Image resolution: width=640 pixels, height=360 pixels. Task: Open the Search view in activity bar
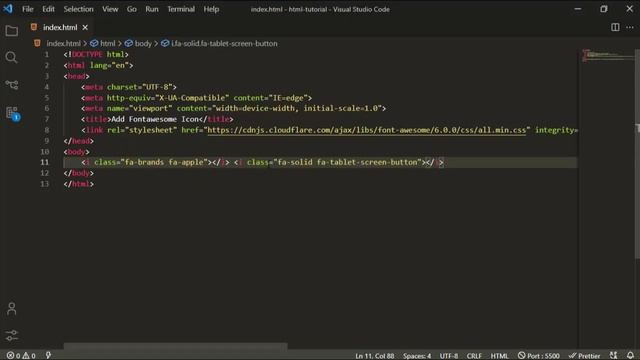[x=11, y=58]
